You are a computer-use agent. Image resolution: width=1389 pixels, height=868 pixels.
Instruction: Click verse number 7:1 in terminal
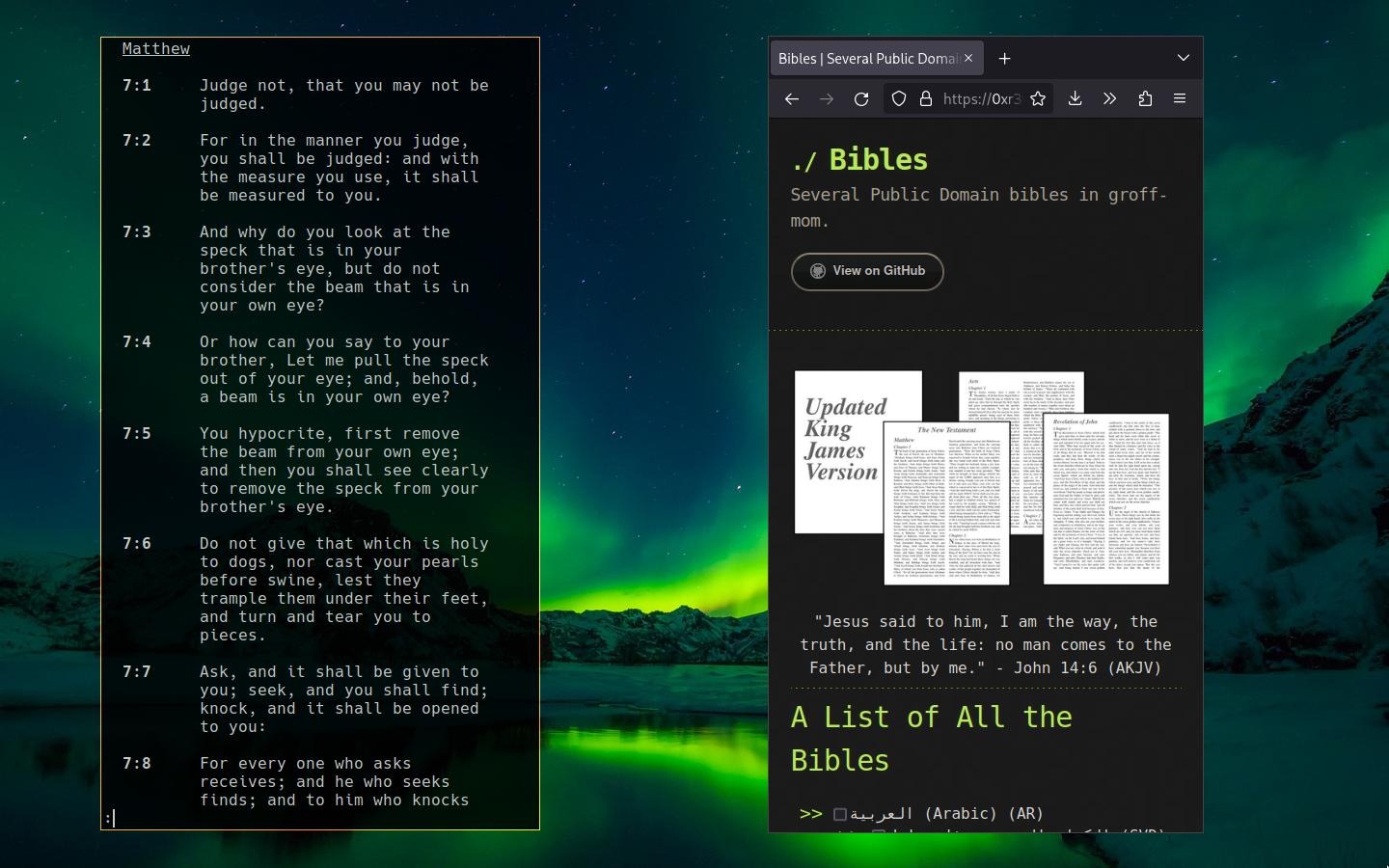point(137,85)
